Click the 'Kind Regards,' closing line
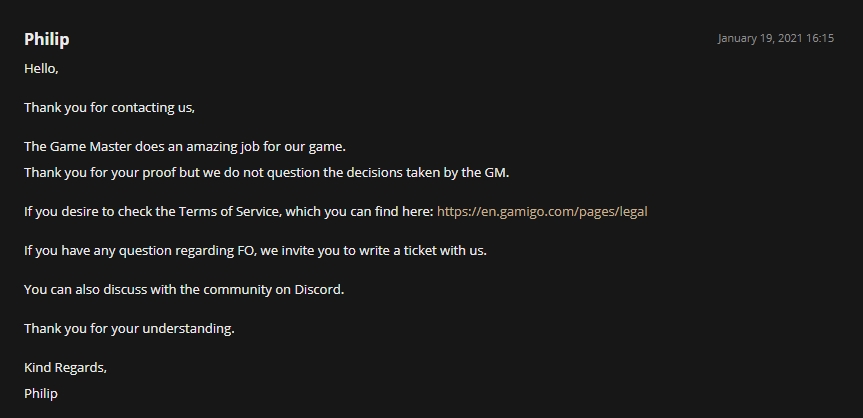Screen dimensions: 863x418 (x=65, y=367)
